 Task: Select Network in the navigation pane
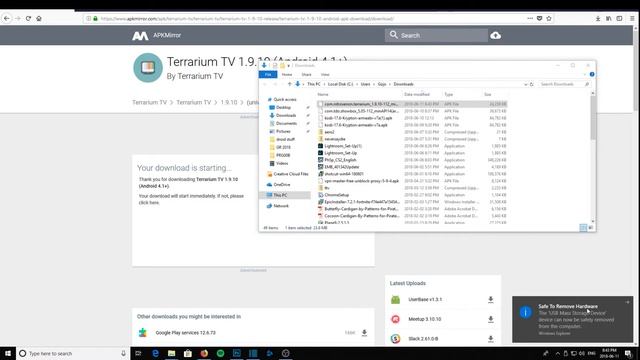(x=281, y=206)
